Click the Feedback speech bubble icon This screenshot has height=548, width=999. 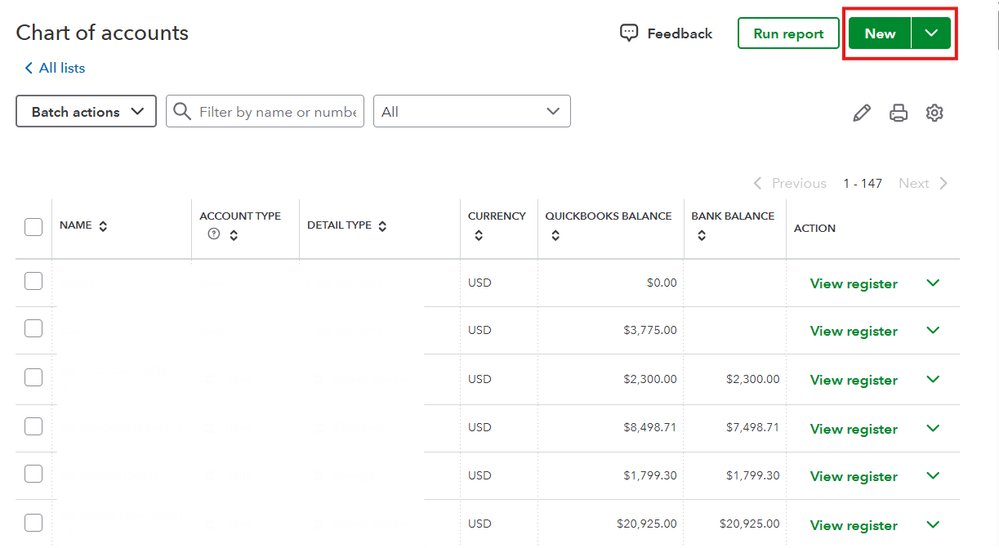tap(629, 33)
